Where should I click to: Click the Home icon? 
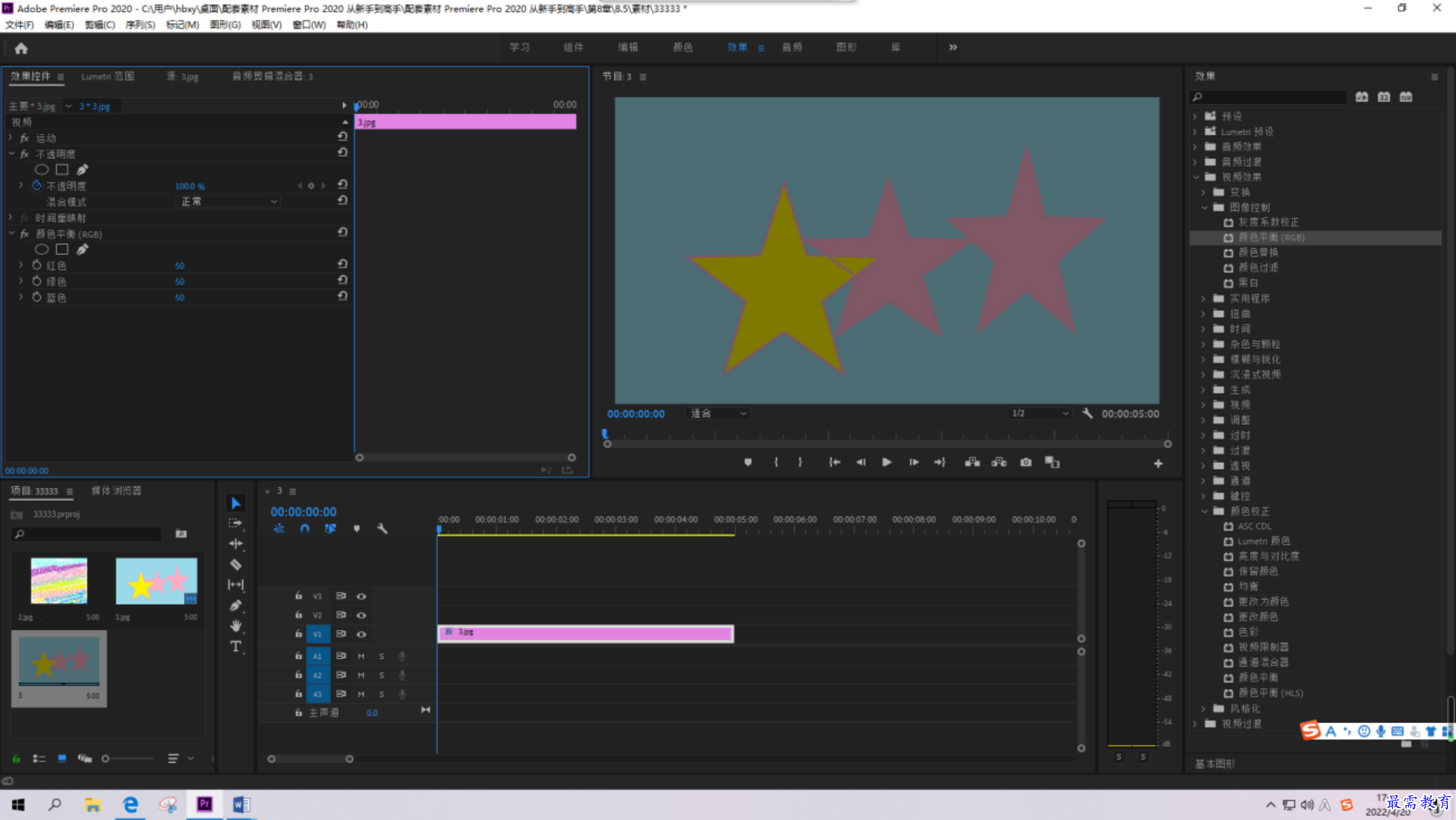[21, 48]
